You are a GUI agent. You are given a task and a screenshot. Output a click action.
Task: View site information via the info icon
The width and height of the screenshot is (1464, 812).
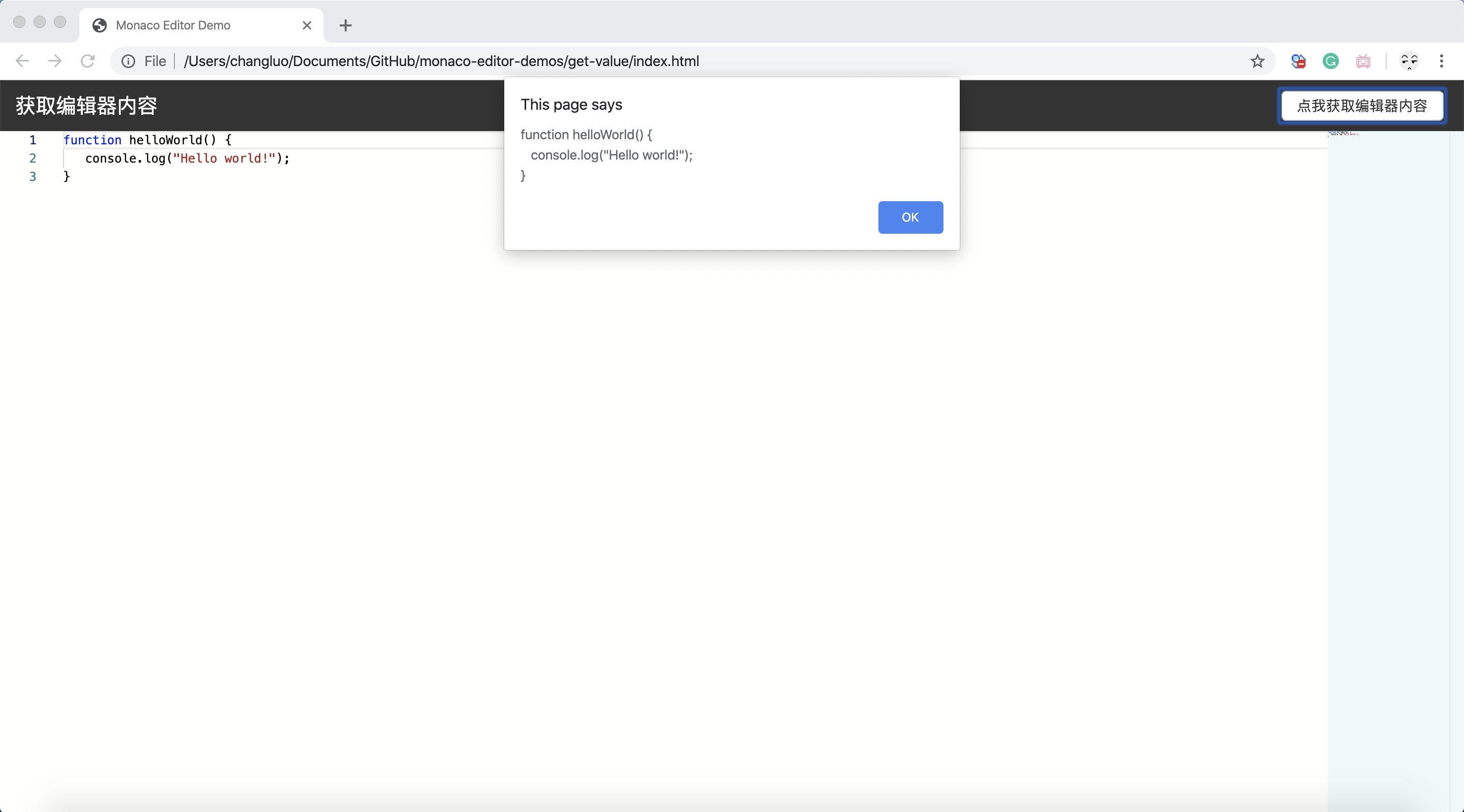coord(129,61)
